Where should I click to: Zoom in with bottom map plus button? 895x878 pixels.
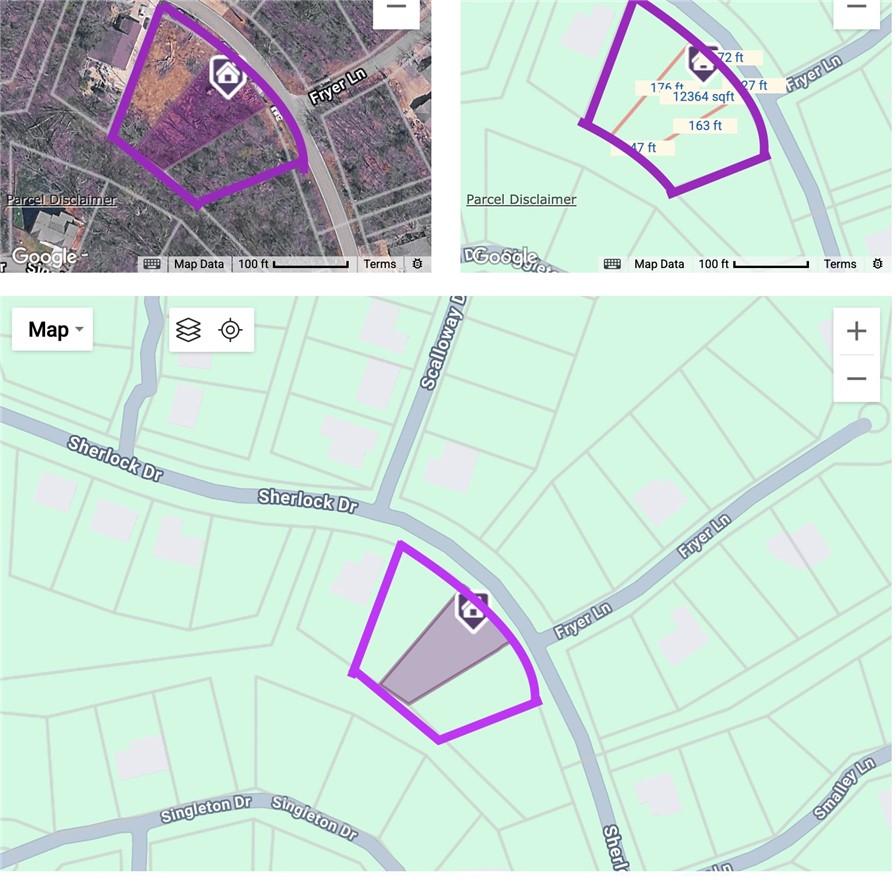pos(857,332)
